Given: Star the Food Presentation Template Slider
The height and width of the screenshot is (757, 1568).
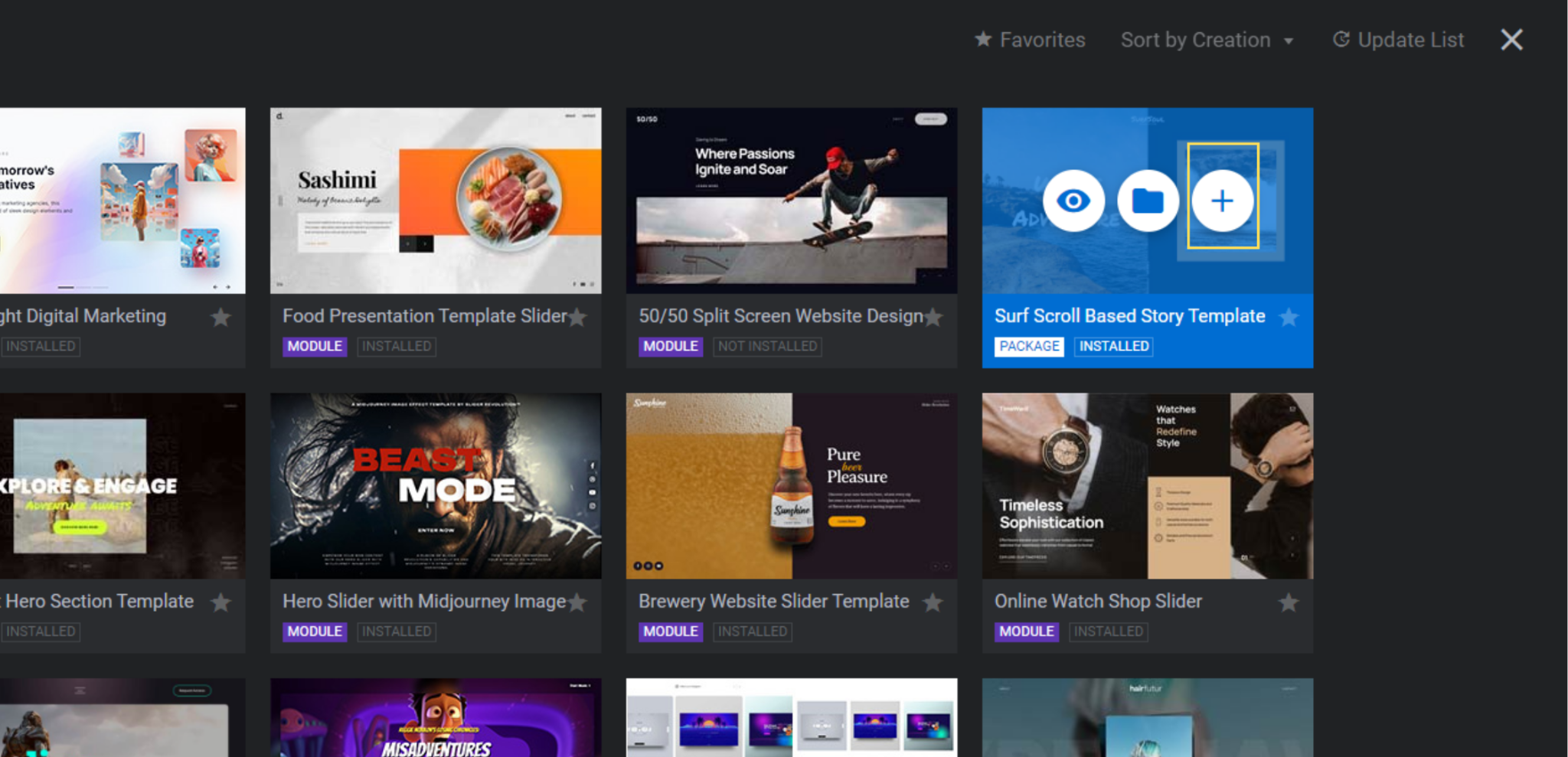Looking at the screenshot, I should click(577, 317).
